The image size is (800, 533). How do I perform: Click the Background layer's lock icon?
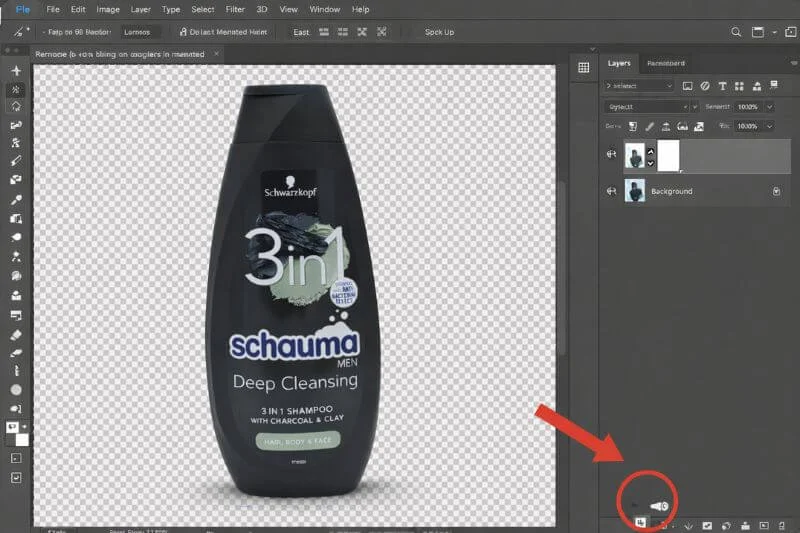tap(776, 191)
